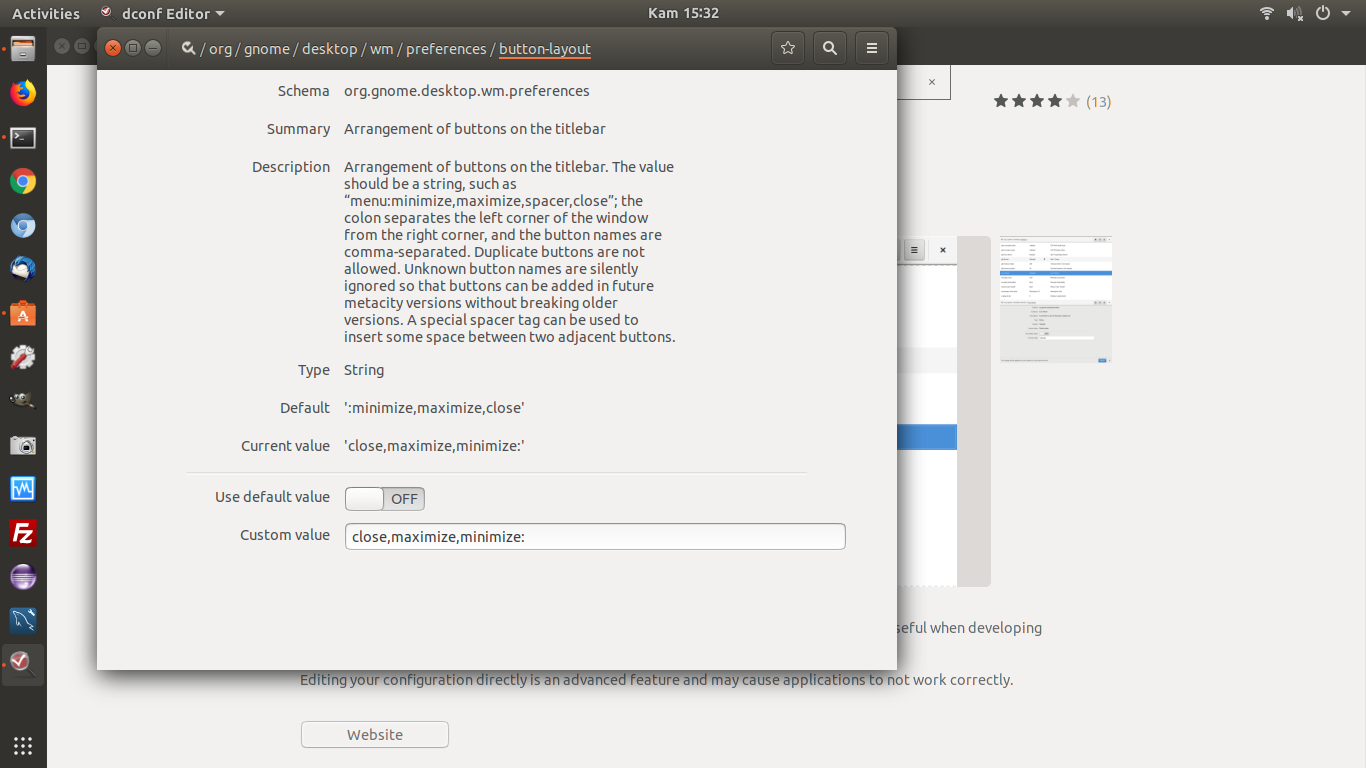Click the (13) review count

click(1099, 101)
